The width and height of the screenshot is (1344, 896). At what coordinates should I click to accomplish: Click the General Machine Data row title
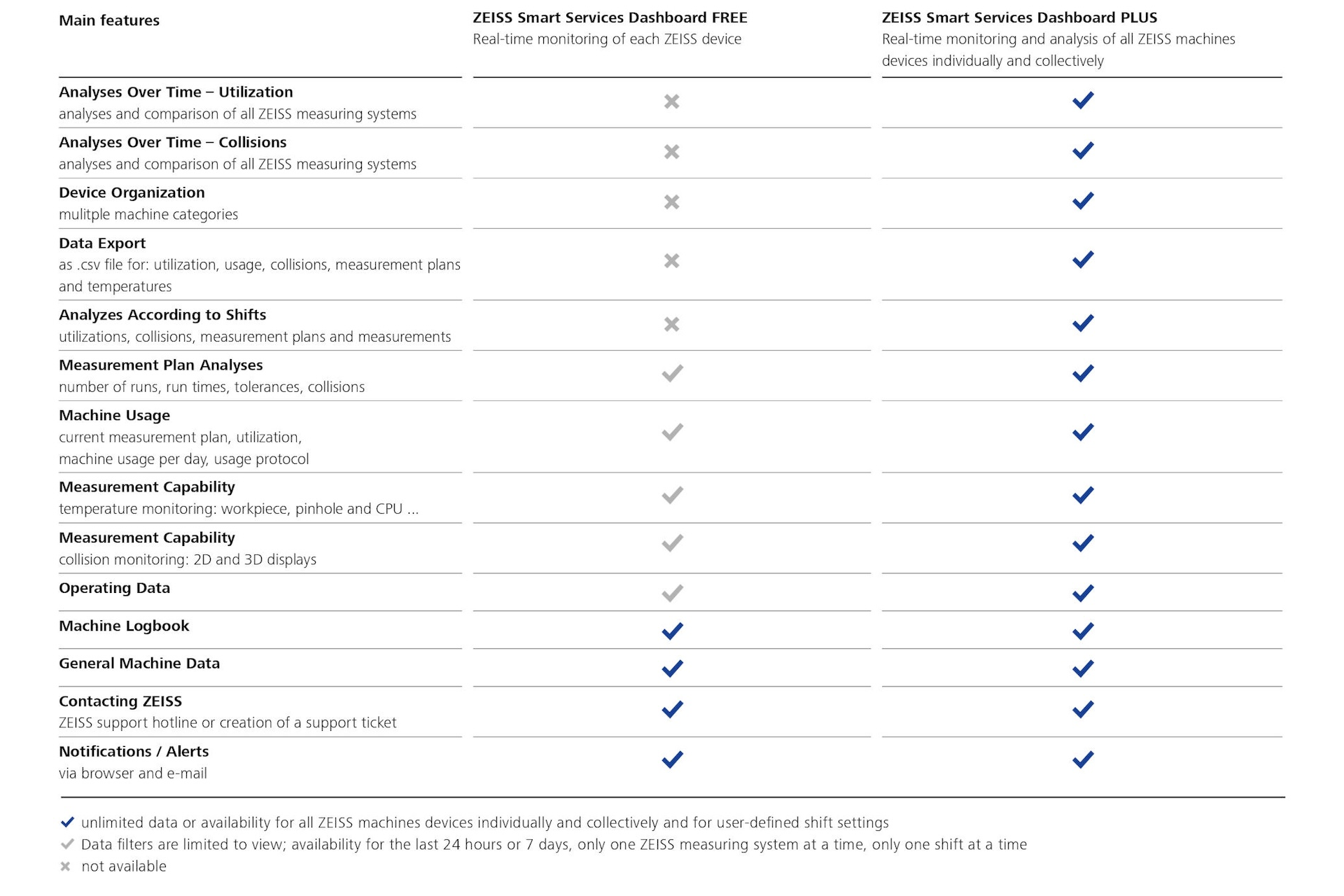pyautogui.click(x=139, y=663)
